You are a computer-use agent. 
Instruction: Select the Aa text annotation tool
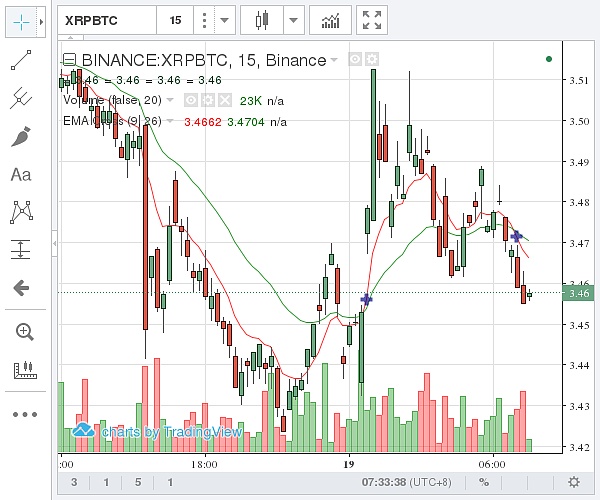pos(21,175)
